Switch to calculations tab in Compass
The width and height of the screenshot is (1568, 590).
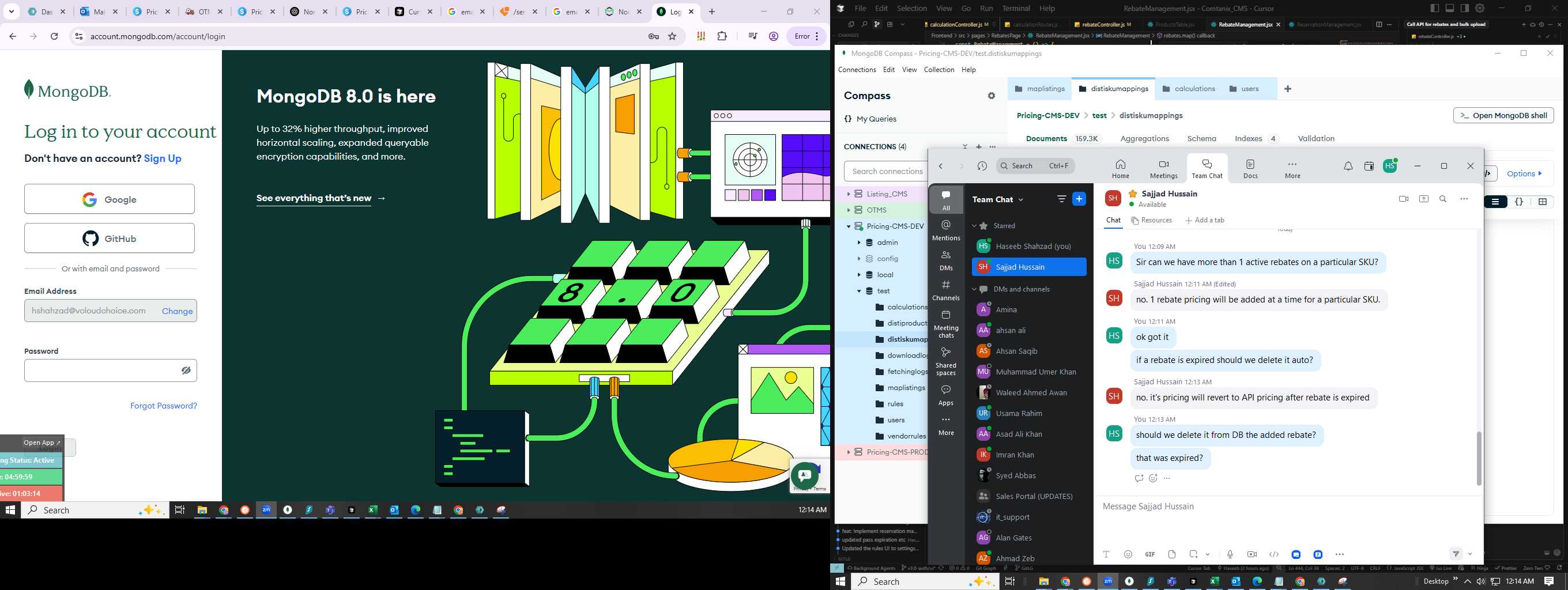1188,89
